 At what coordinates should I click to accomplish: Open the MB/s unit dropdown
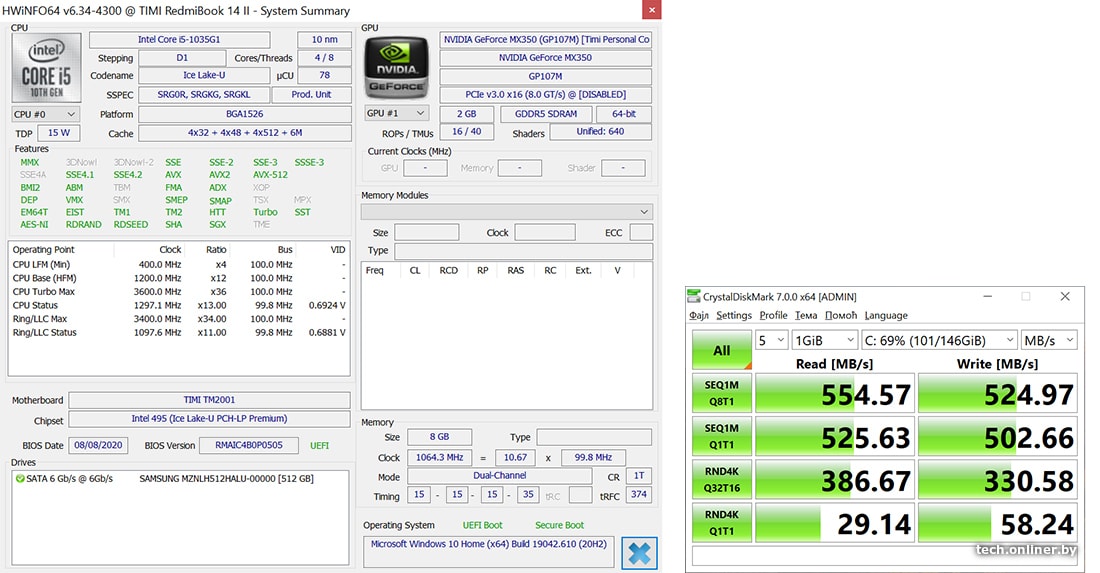1049,340
